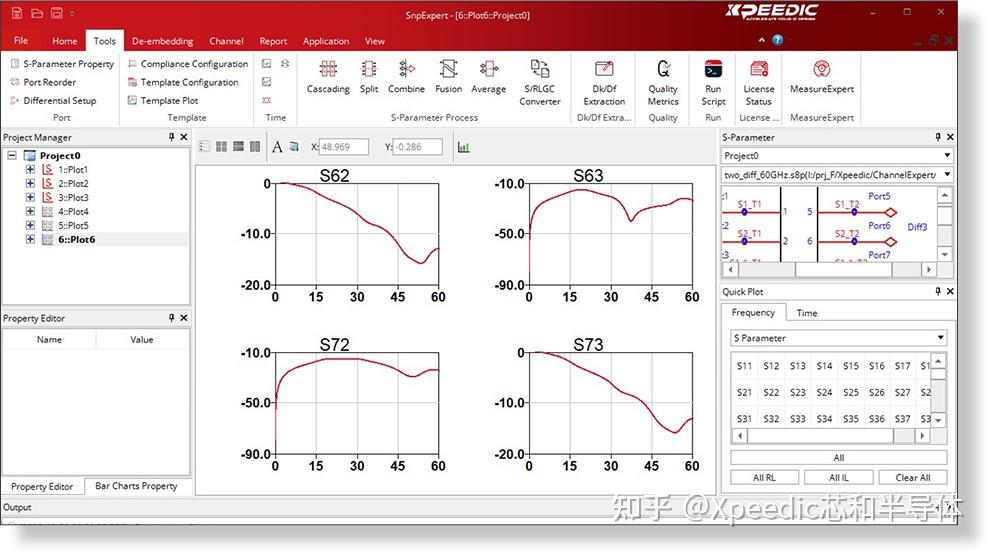This screenshot has height=553, width=989.
Task: Click the All IL button
Action: coord(838,477)
